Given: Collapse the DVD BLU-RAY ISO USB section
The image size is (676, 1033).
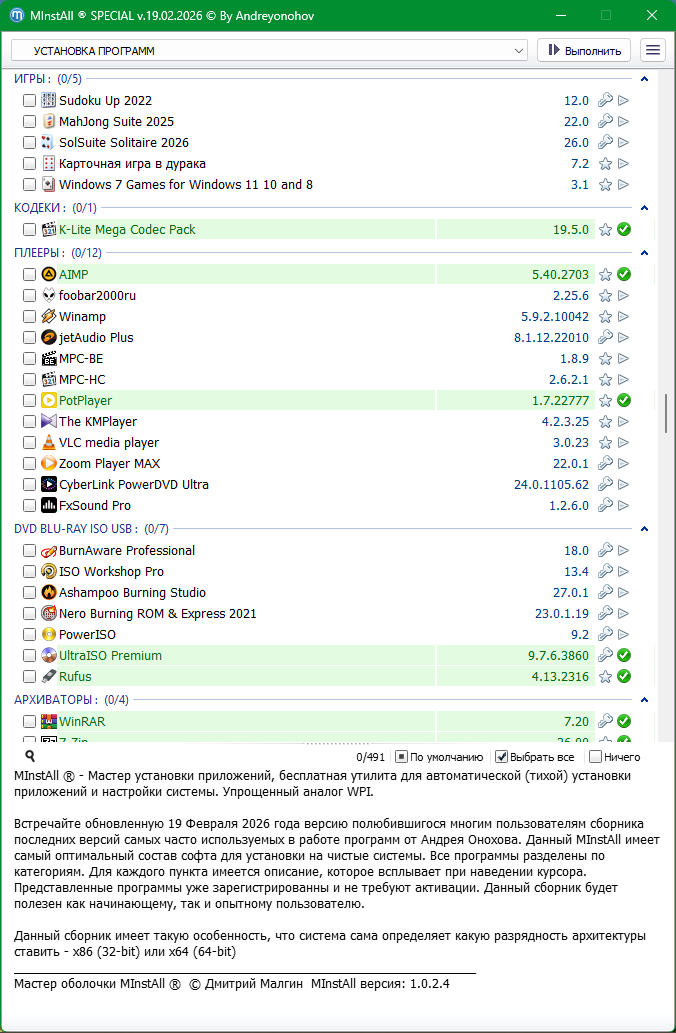Looking at the screenshot, I should pyautogui.click(x=644, y=529).
